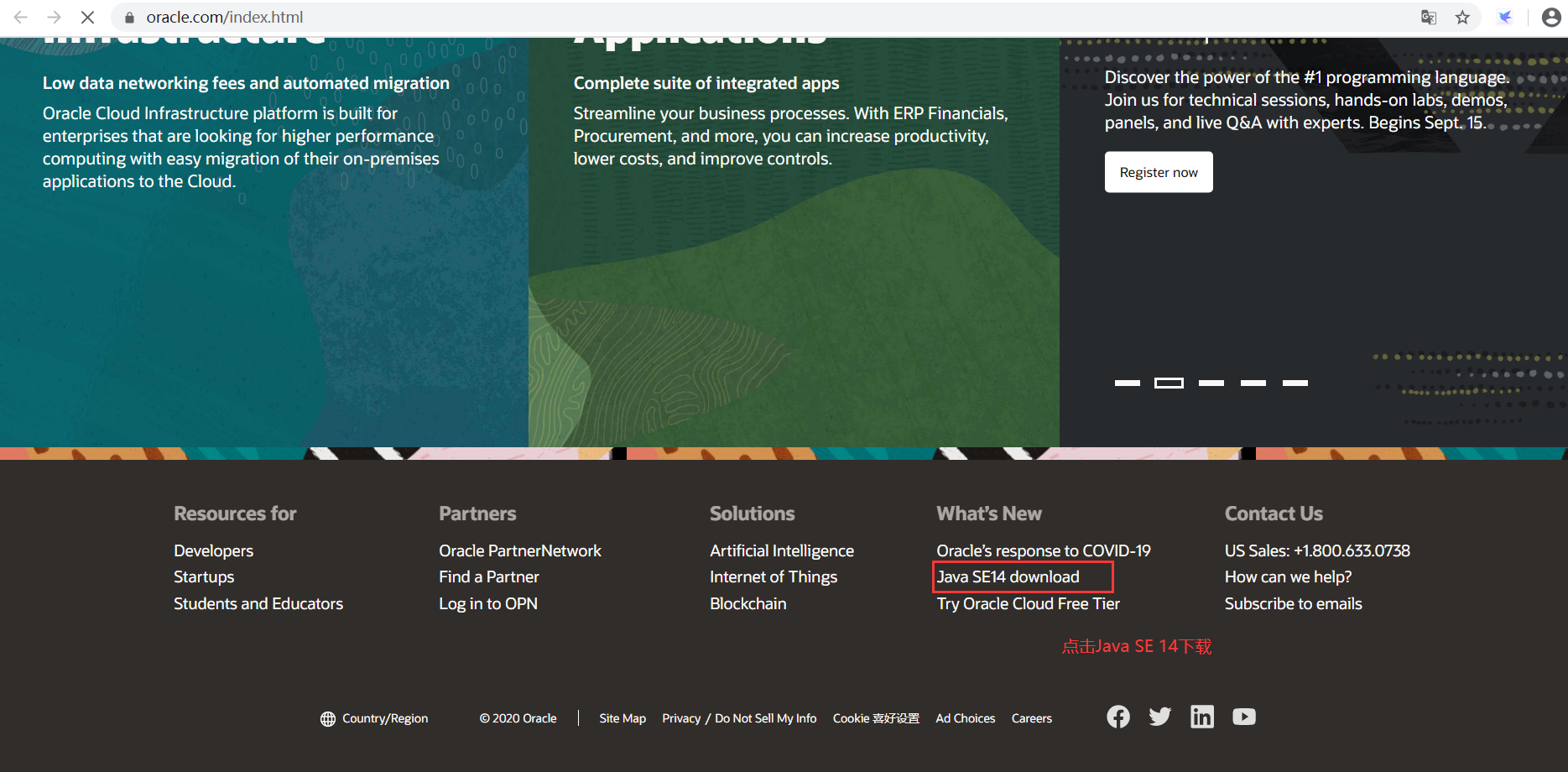1568x772 pixels.
Task: Open the Chrome profile avatar
Action: [x=1551, y=17]
